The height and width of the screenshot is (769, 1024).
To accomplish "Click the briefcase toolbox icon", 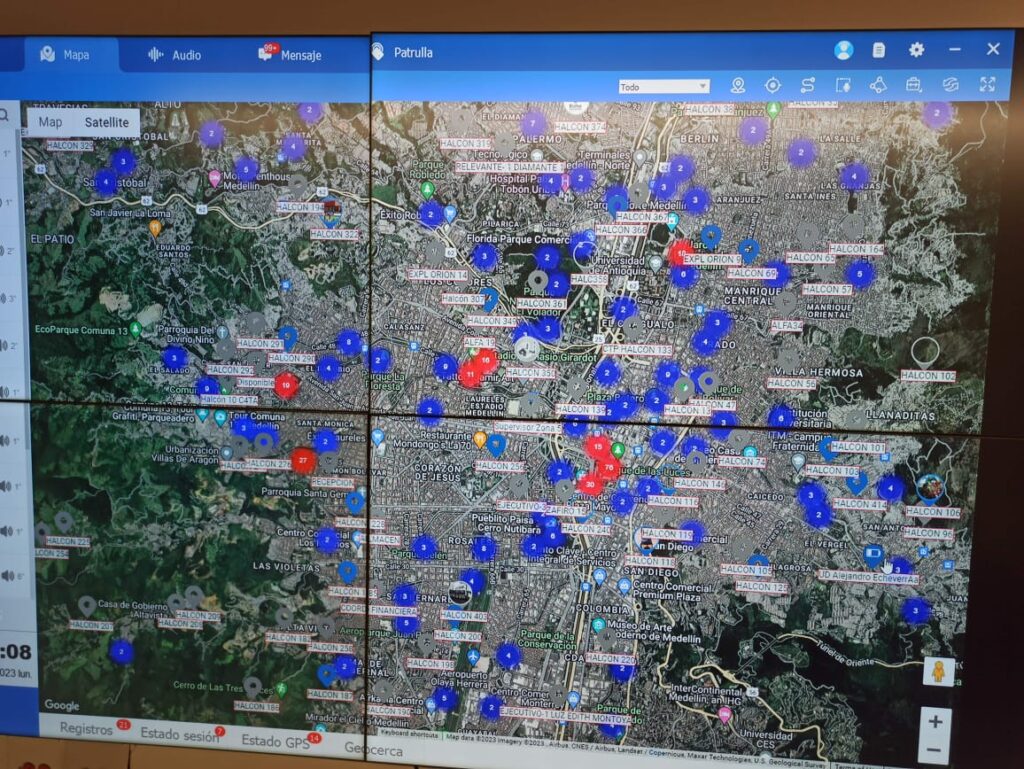I will tap(914, 85).
